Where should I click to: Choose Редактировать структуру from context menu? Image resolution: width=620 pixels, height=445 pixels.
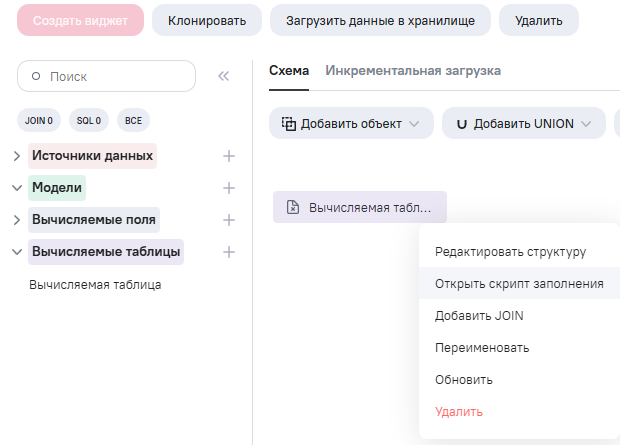coord(510,252)
